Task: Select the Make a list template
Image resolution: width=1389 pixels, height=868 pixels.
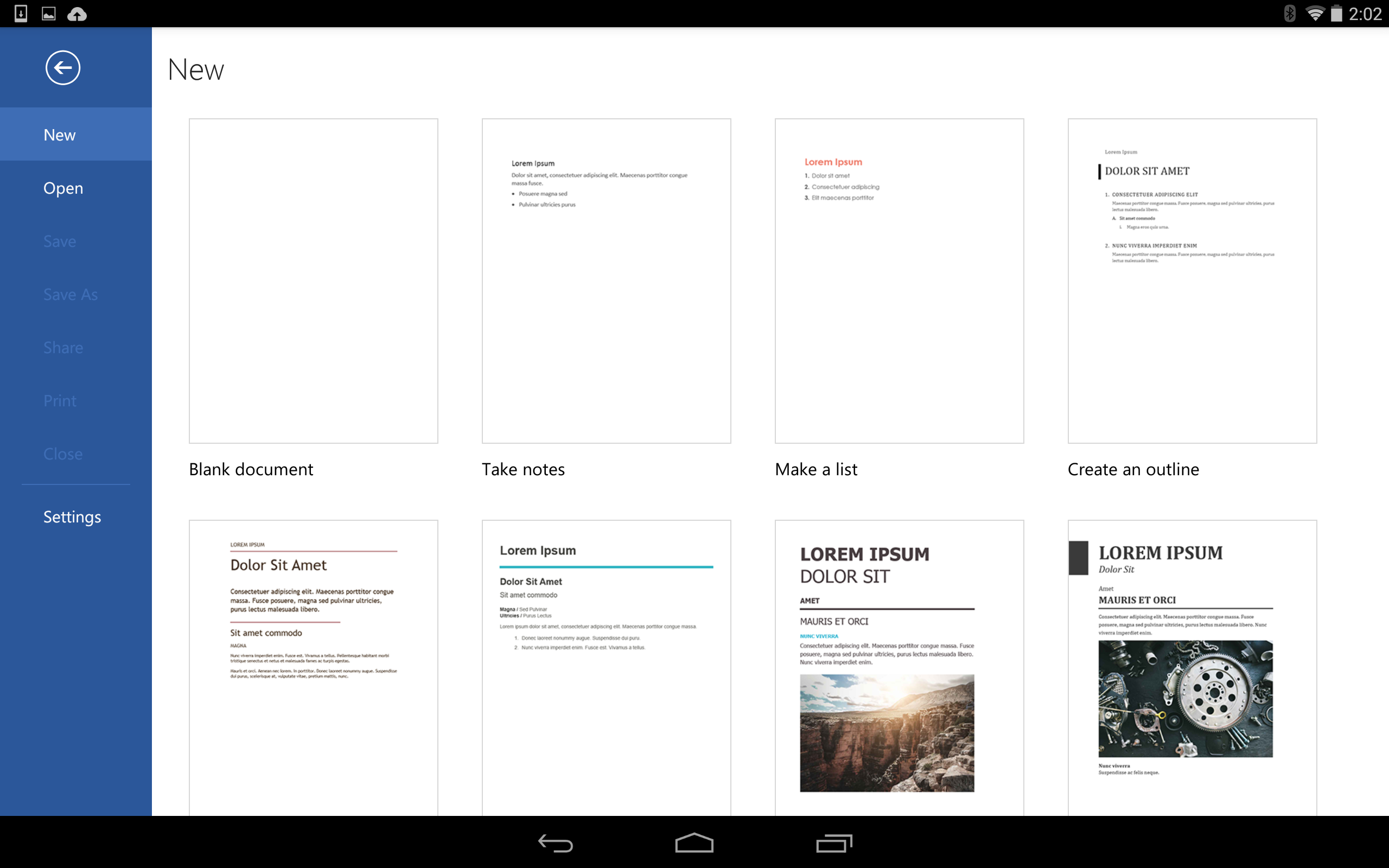Action: click(899, 280)
